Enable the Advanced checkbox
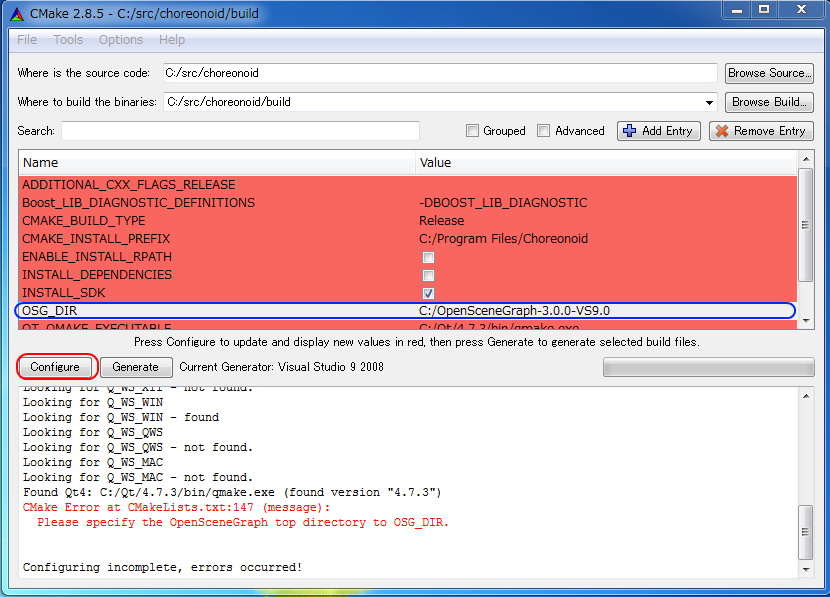The width and height of the screenshot is (830, 597). tap(544, 130)
